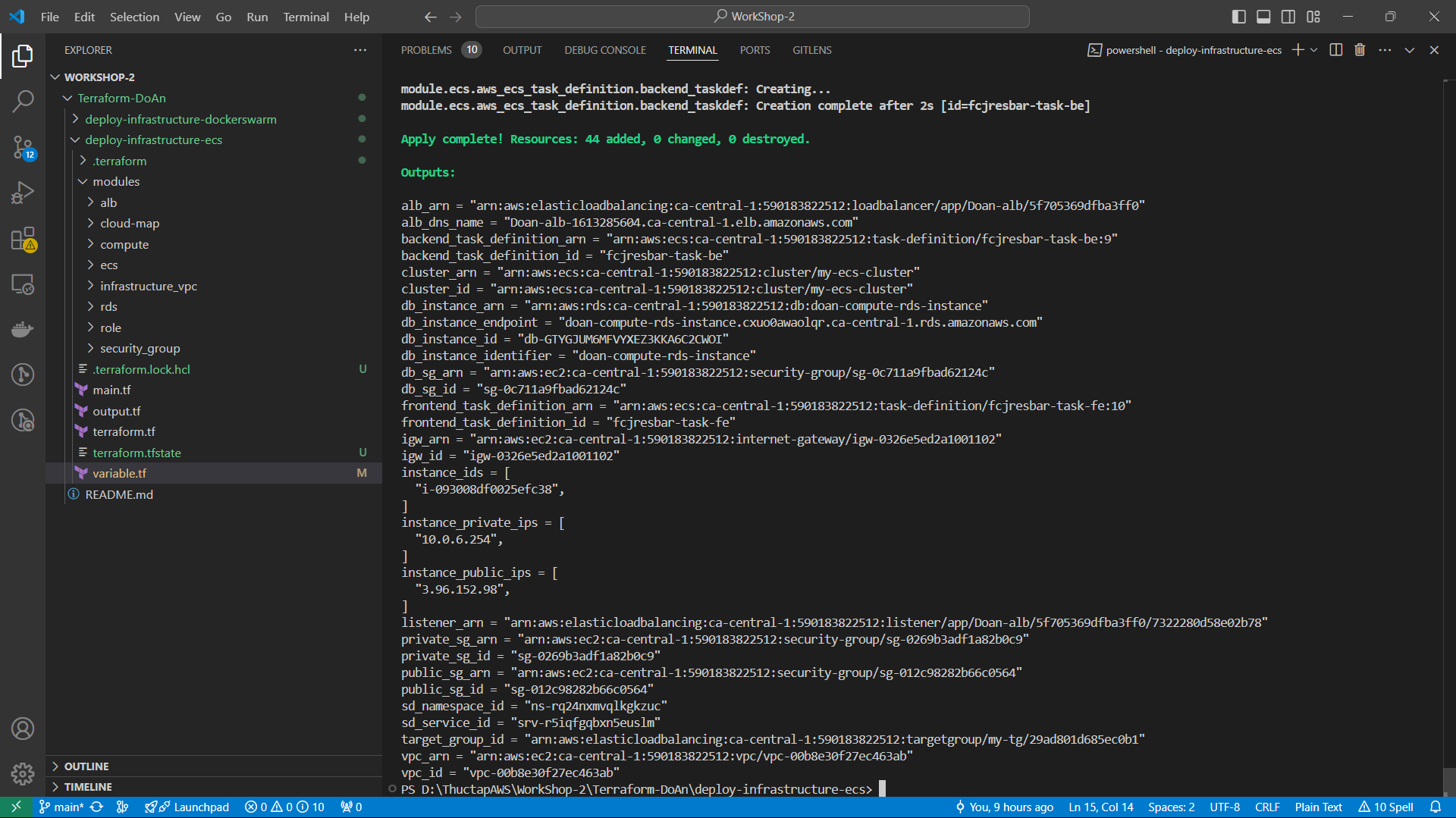The width and height of the screenshot is (1456, 818).
Task: Open Remote Explorer view icon
Action: pos(23,284)
